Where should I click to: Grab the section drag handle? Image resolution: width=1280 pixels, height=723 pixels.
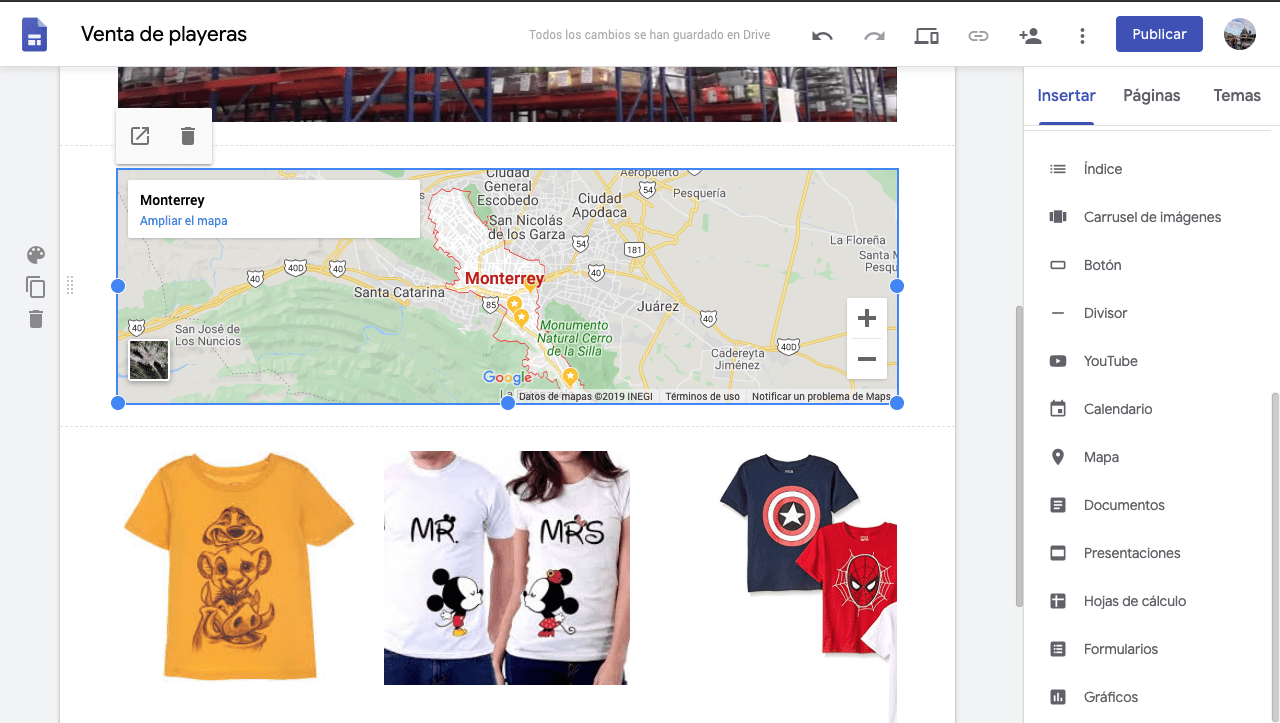[x=70, y=286]
